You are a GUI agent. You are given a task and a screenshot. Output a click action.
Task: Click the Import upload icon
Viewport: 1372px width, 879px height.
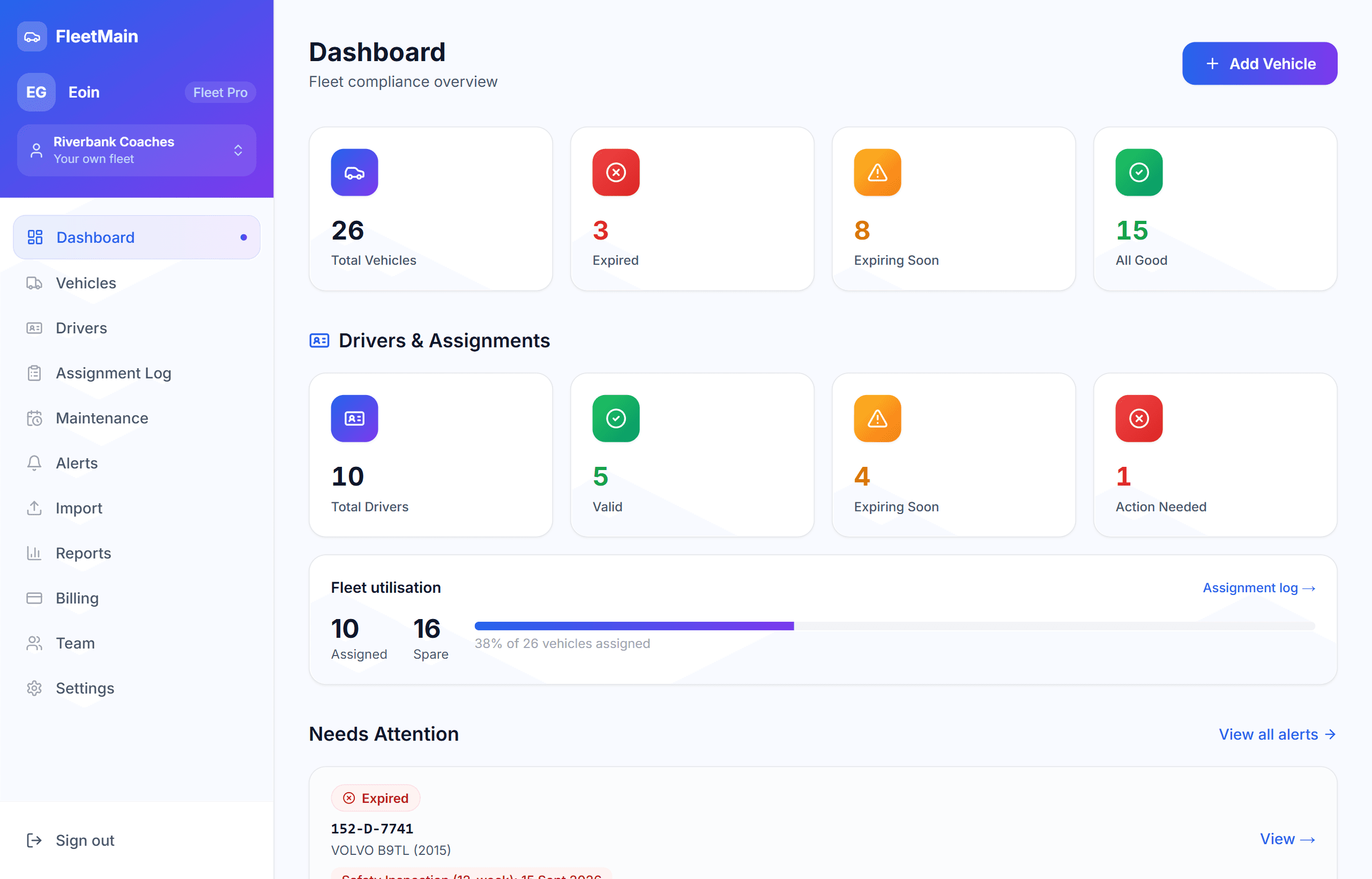click(34, 508)
